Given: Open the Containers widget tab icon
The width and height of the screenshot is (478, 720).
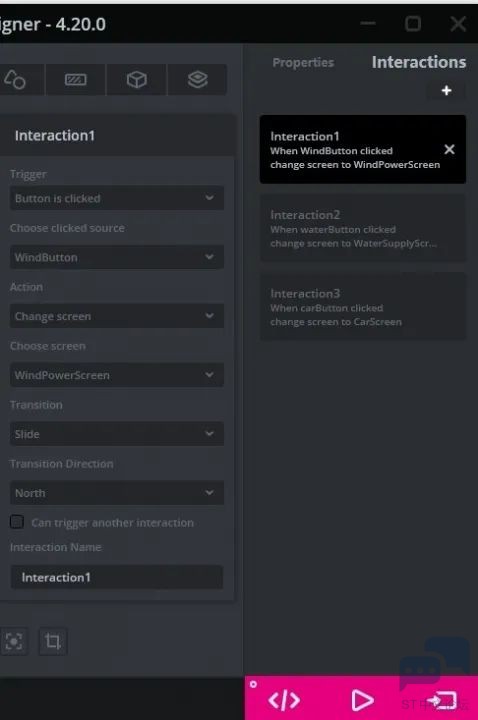Looking at the screenshot, I should click(x=75, y=80).
